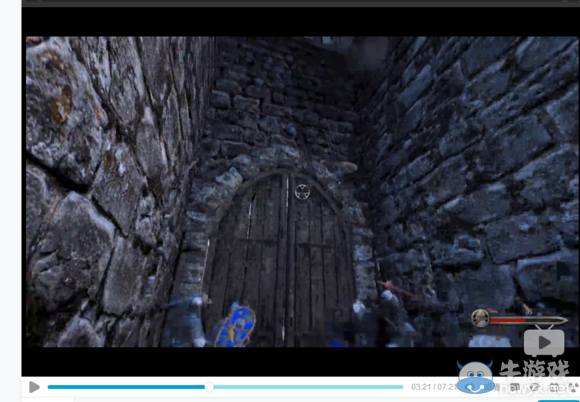
Task: Click the blue shield at door bottom
Action: (235, 325)
